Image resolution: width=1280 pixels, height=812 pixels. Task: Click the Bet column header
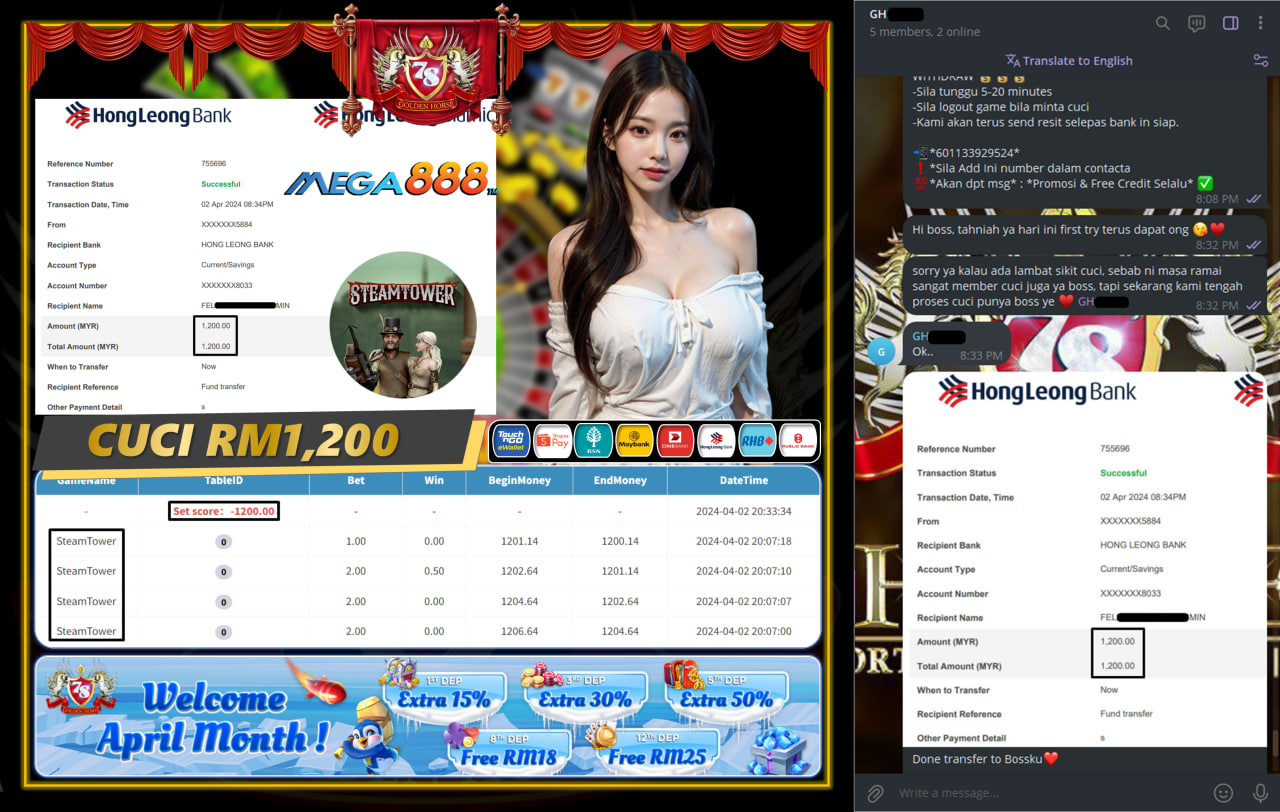pos(356,480)
